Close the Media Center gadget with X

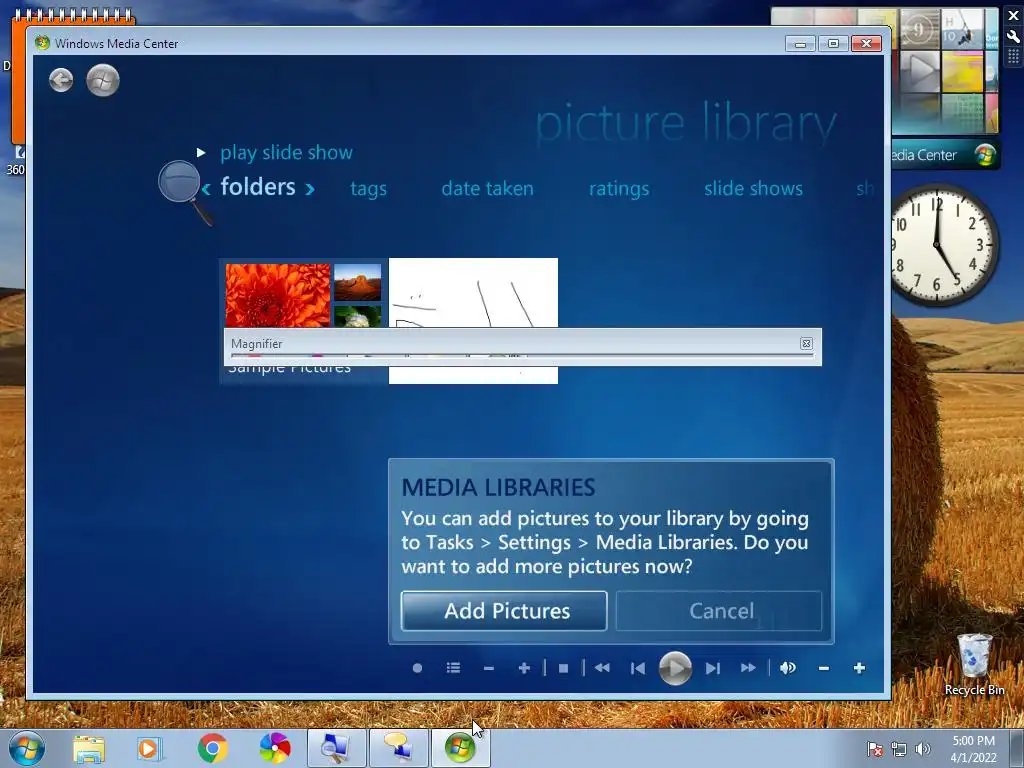pos(1014,16)
